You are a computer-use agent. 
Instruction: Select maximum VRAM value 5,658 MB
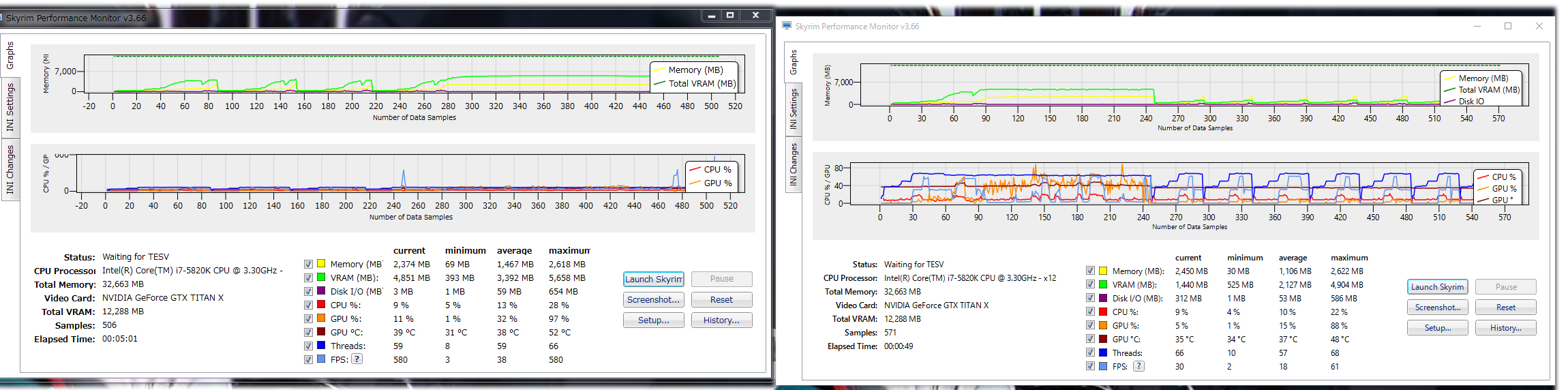point(567,277)
